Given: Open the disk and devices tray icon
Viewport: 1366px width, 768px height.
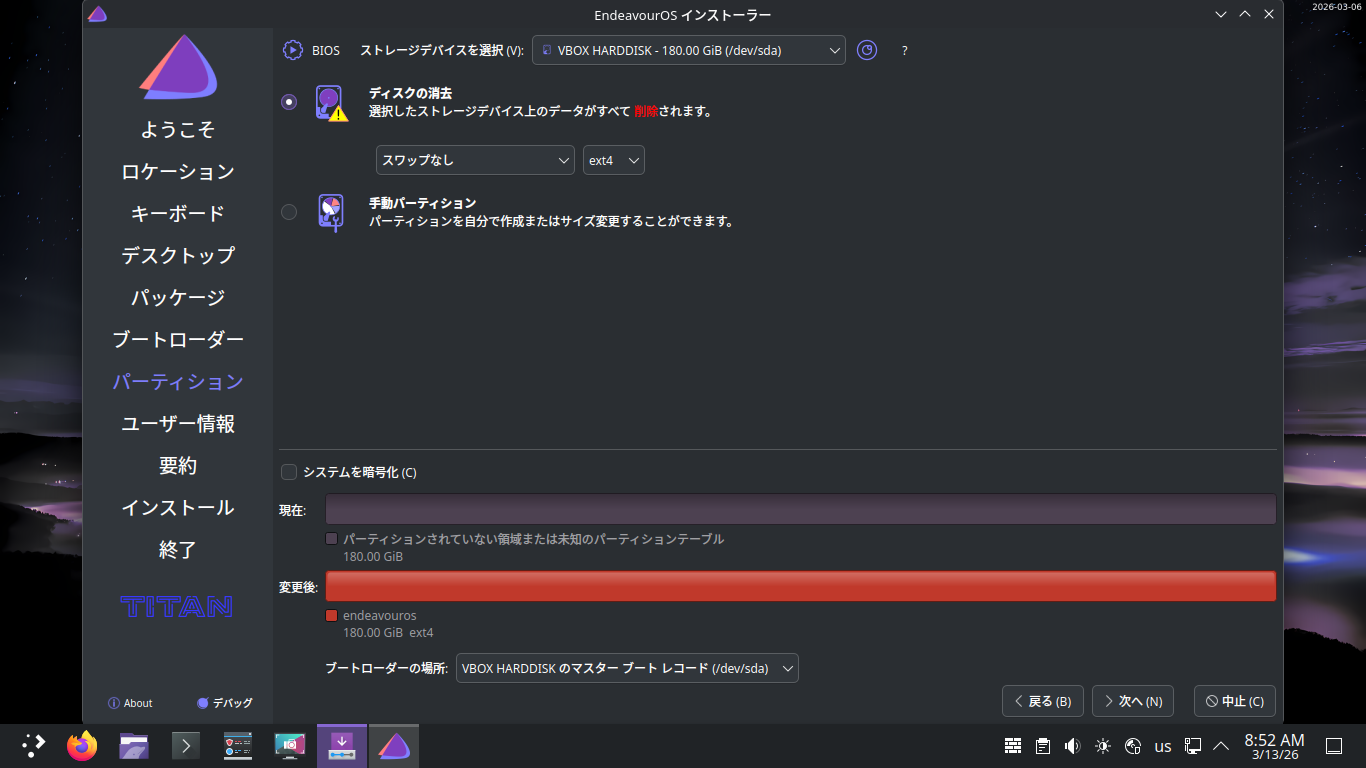Looking at the screenshot, I should tap(1133, 746).
